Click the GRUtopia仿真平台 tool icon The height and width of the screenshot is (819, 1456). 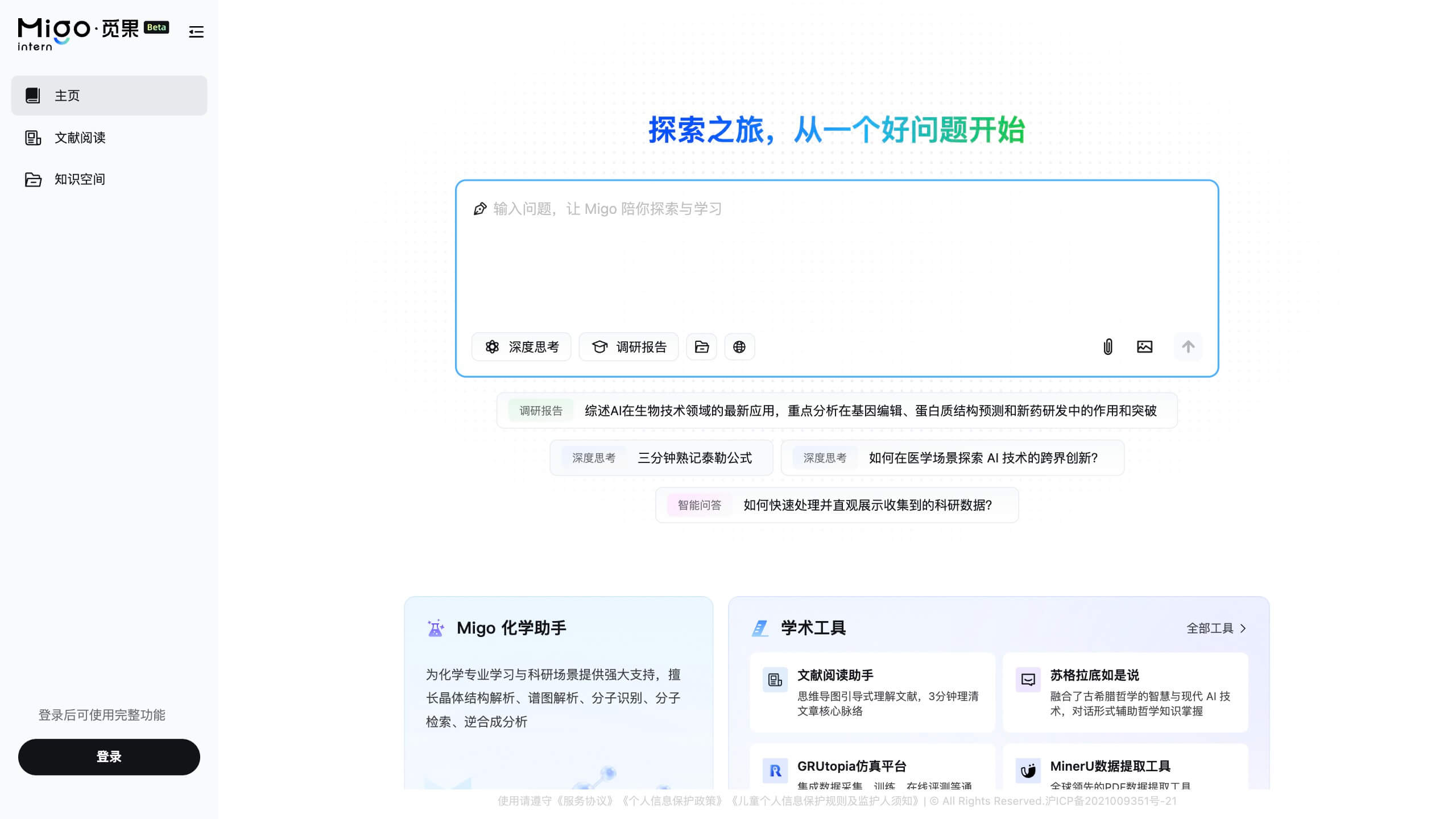pyautogui.click(x=775, y=770)
